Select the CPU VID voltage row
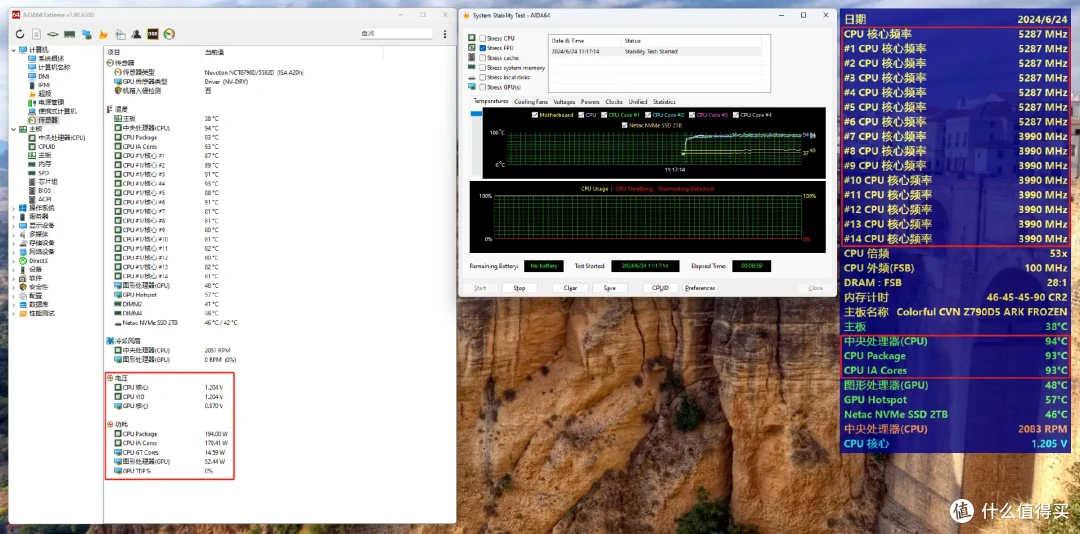This screenshot has height=534, width=1080. click(x=169, y=397)
